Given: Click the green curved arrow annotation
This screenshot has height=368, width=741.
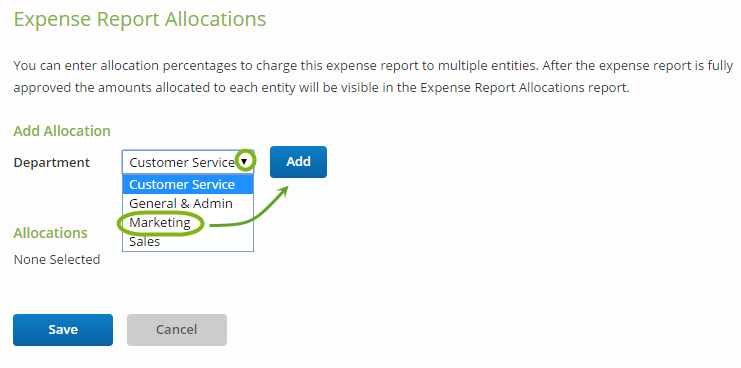Looking at the screenshot, I should [x=249, y=208].
